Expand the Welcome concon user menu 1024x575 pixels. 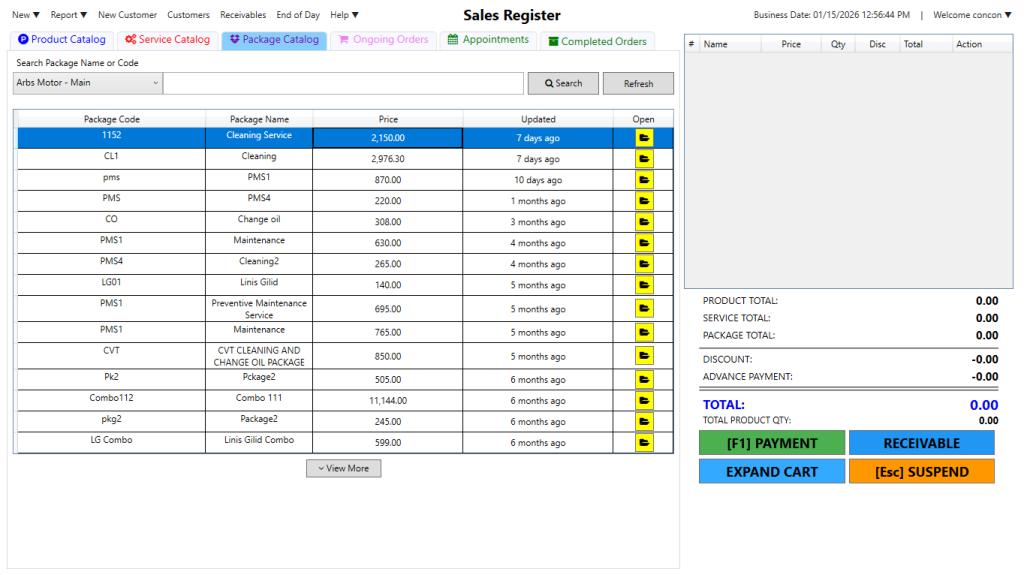(x=972, y=15)
